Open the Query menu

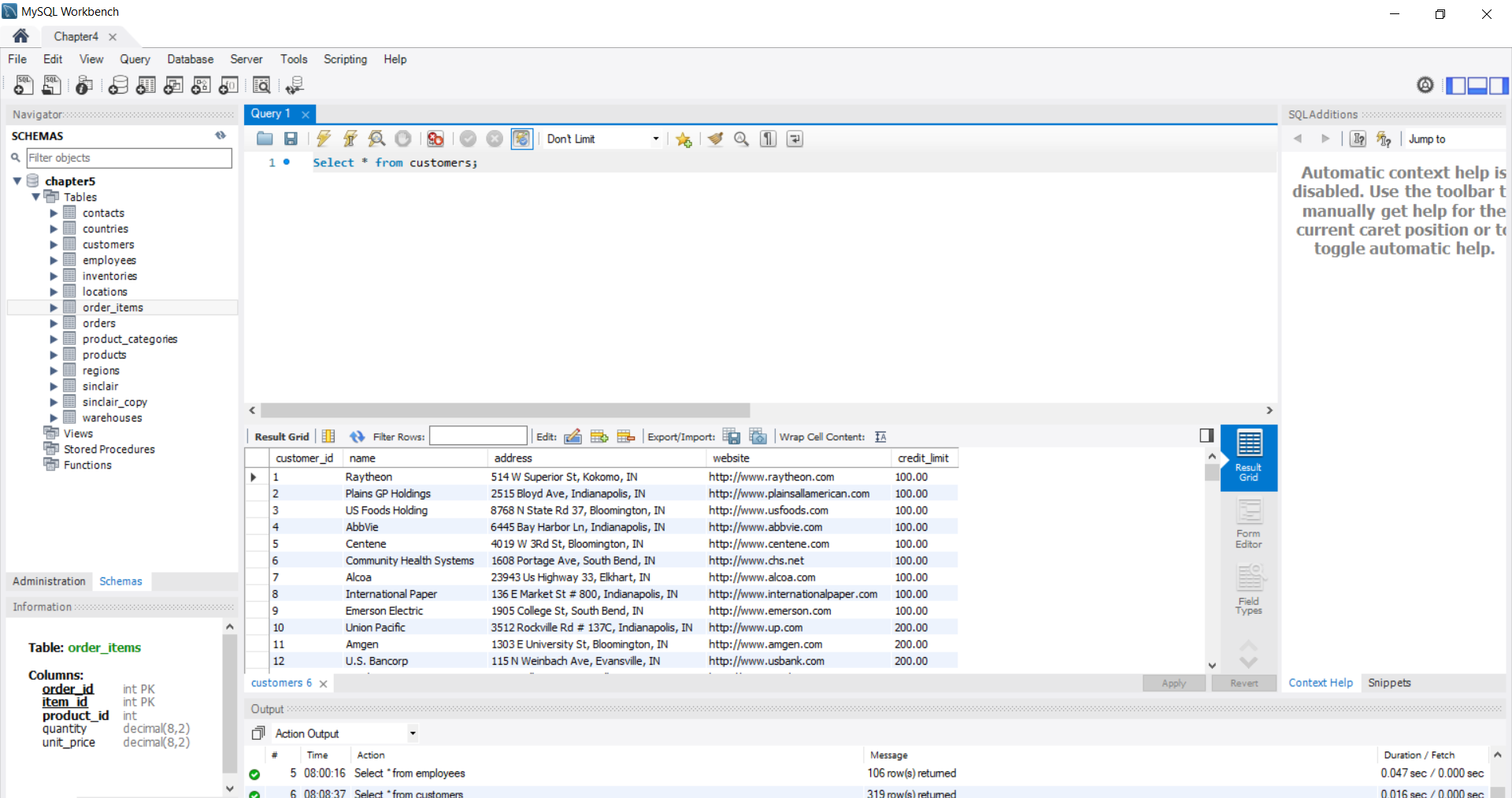point(135,59)
